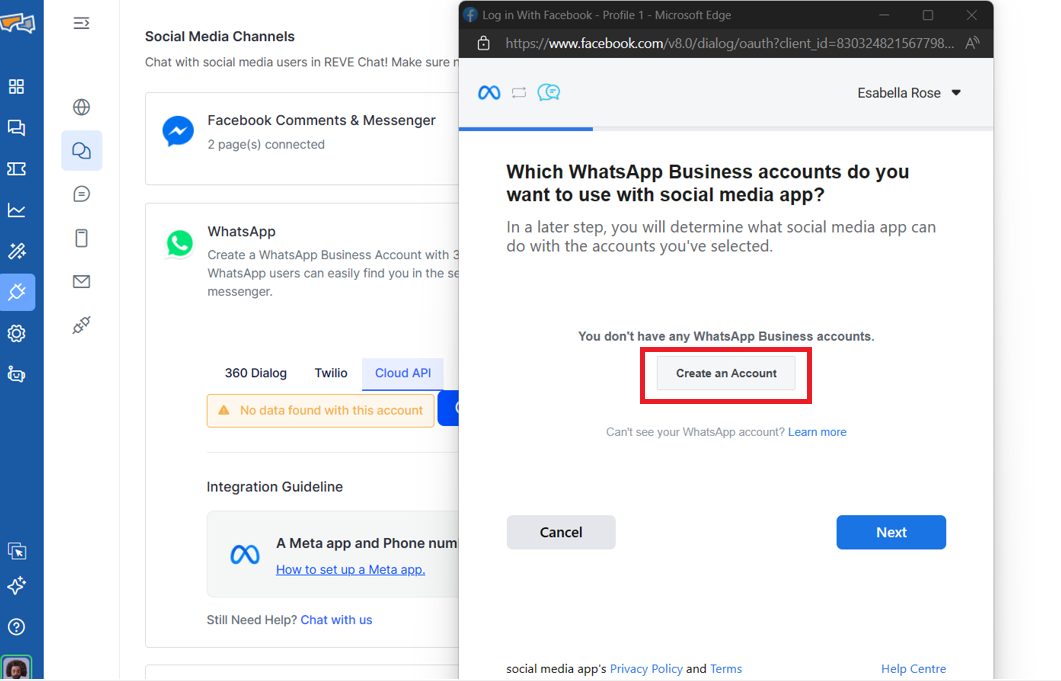The height and width of the screenshot is (681, 1061).
Task: Click the Facebook URL in address bar
Action: (x=729, y=43)
